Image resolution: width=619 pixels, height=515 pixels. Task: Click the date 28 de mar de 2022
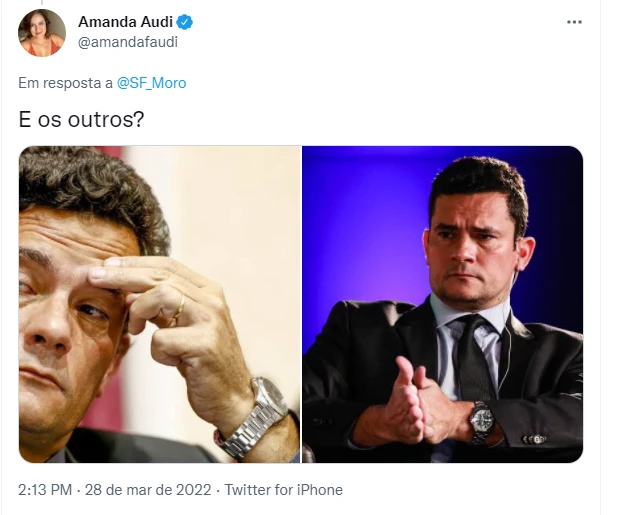coord(148,490)
